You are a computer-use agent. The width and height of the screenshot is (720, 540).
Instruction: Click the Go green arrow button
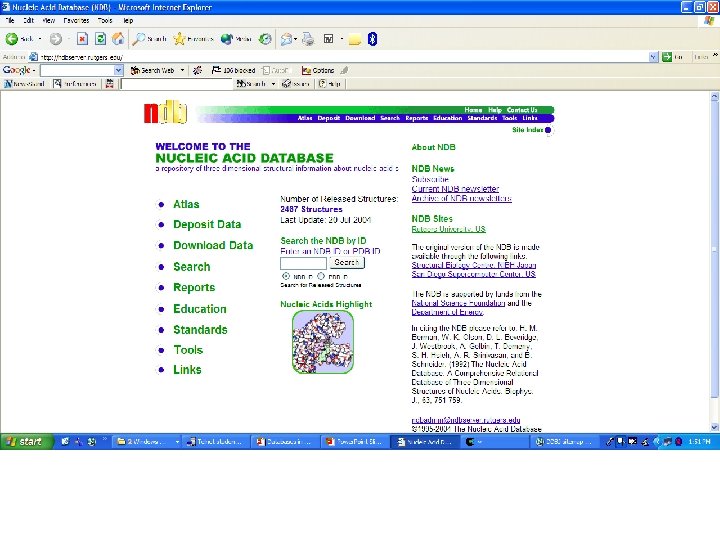[667, 57]
